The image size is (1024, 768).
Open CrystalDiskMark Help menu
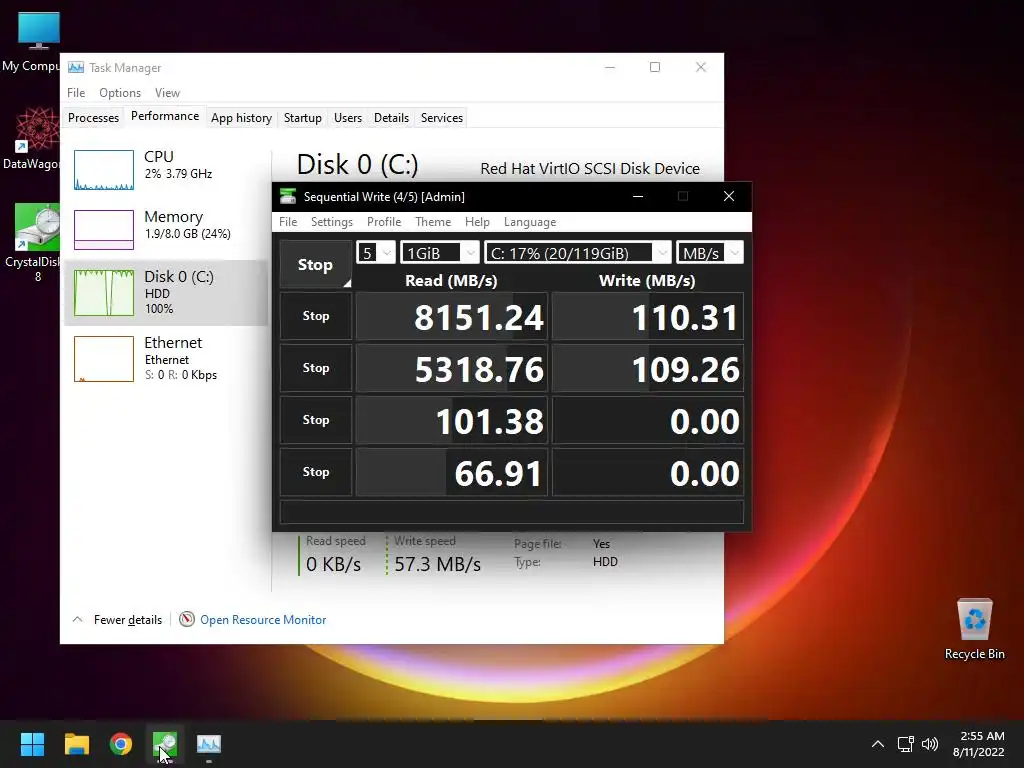click(477, 221)
